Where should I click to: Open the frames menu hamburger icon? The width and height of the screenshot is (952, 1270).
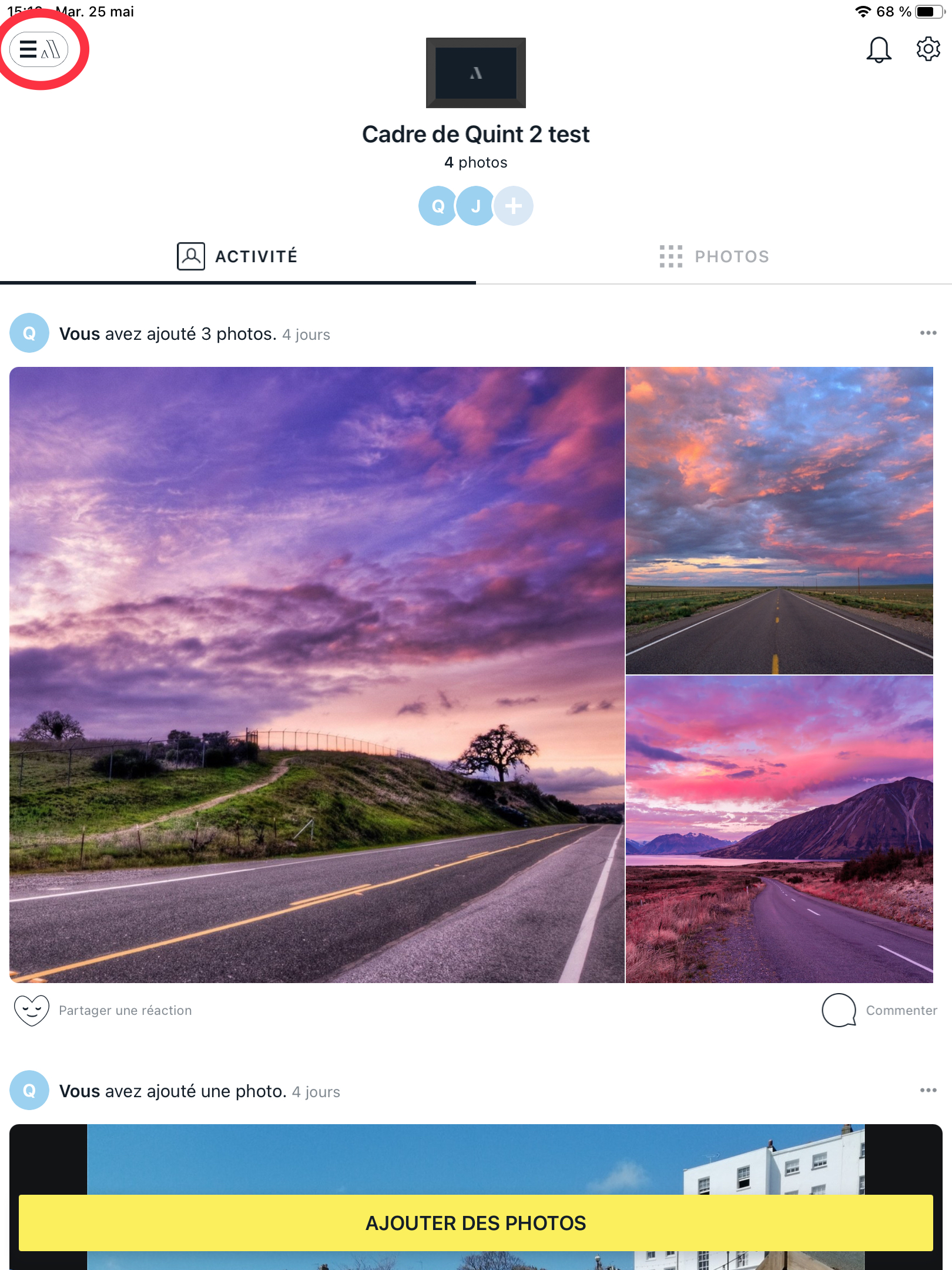[x=39, y=49]
